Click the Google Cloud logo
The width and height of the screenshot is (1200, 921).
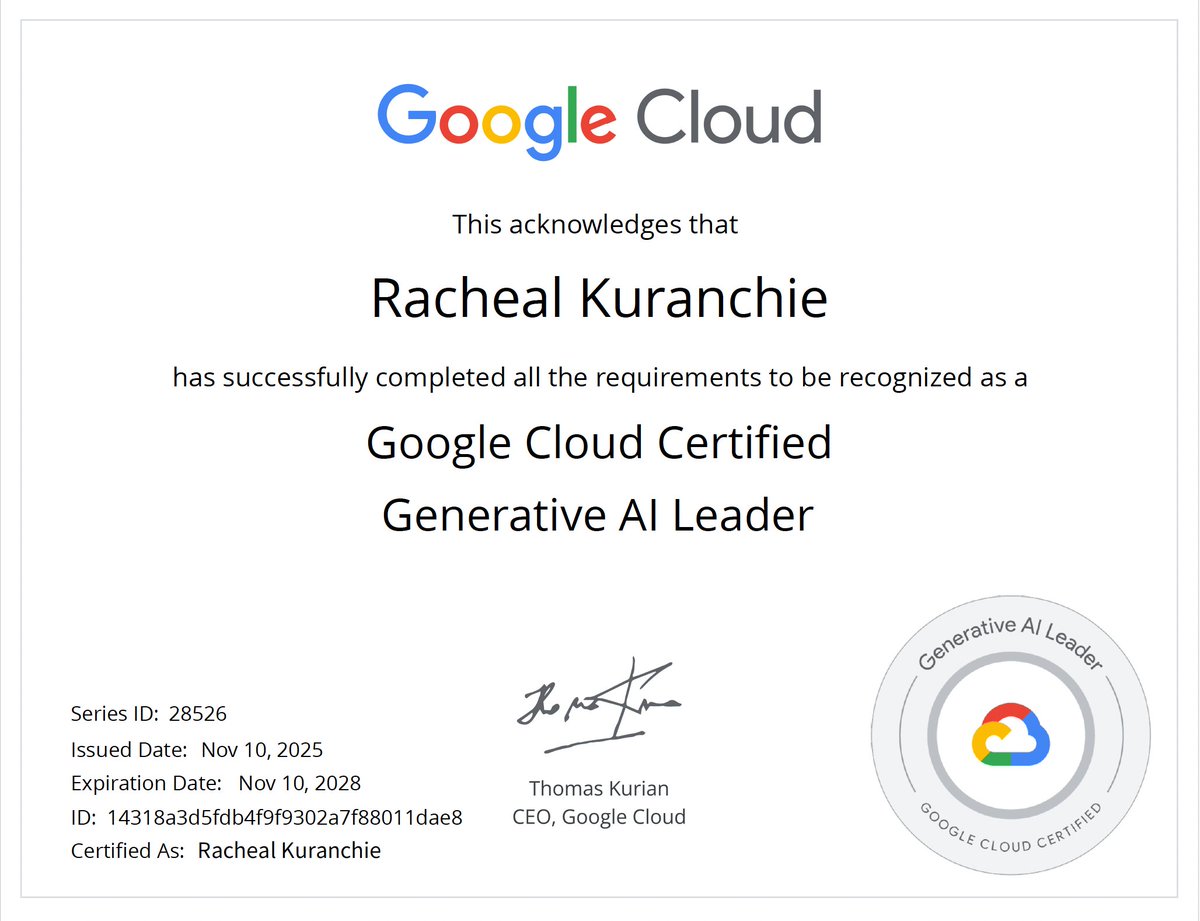point(599,117)
